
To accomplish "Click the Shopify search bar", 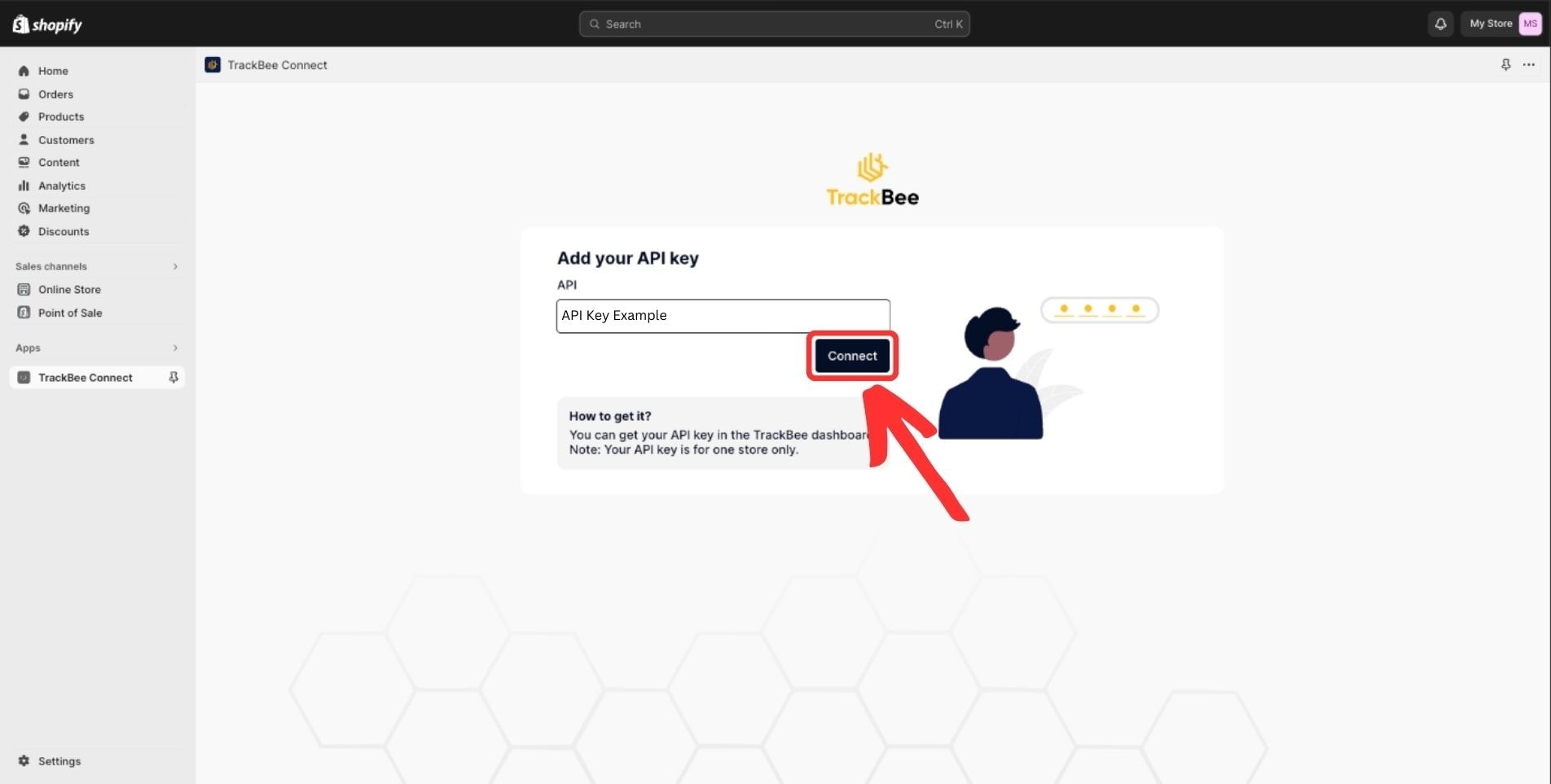I will pos(774,24).
